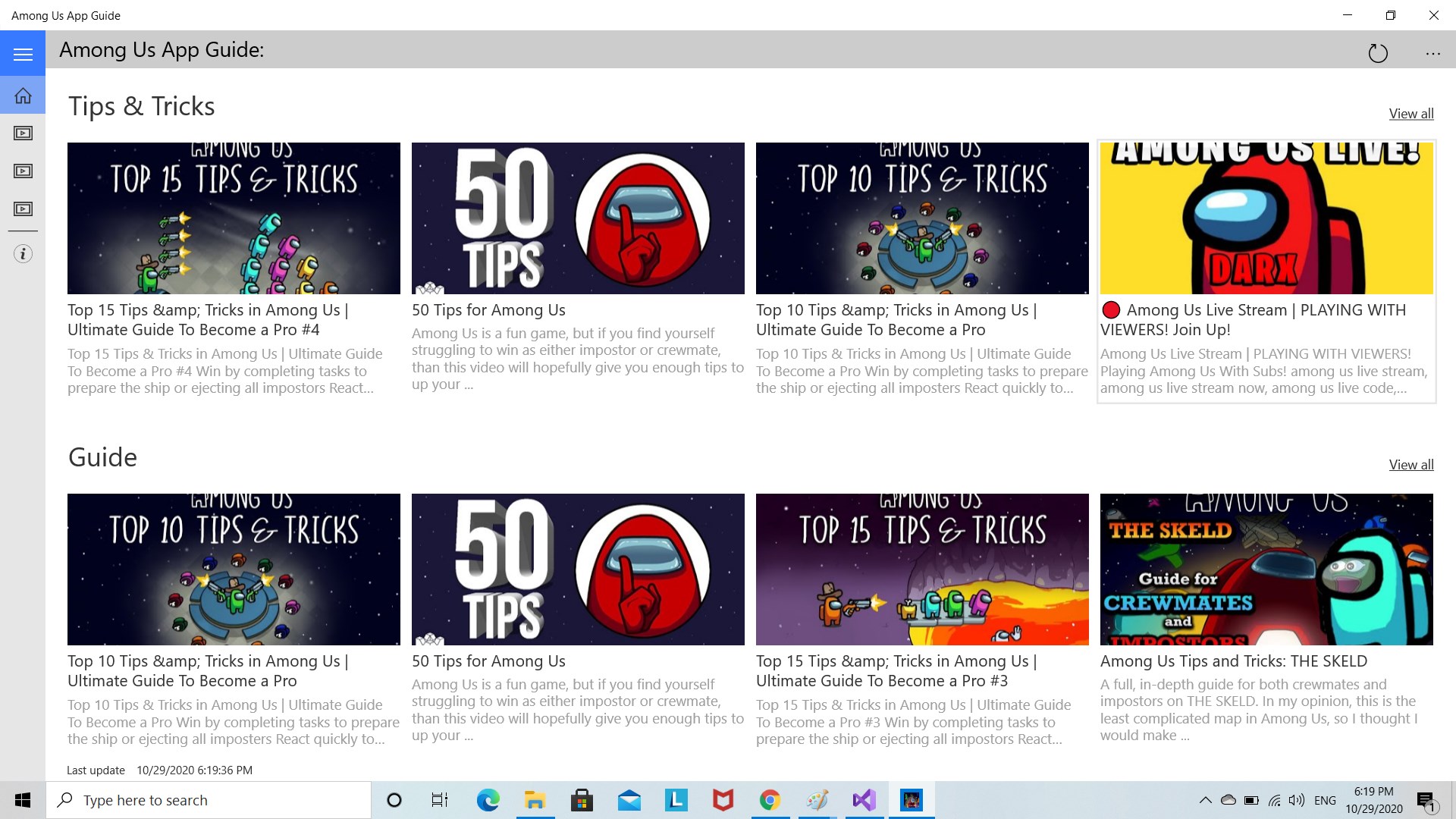Open 50 Tips thumbnail under Tips & Tricks
The width and height of the screenshot is (1456, 819).
(x=578, y=218)
